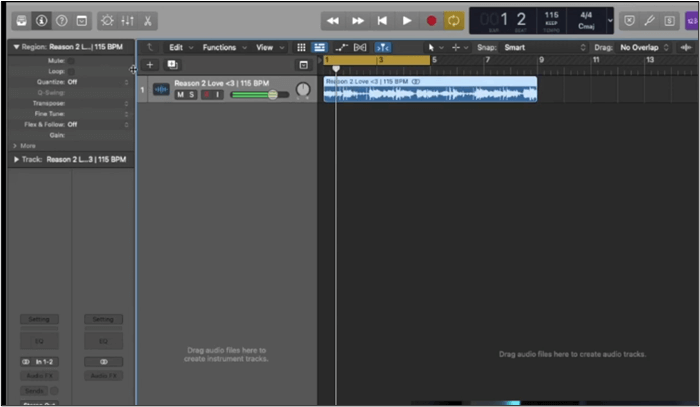Open the Editors with the scissors icon
Image resolution: width=700 pixels, height=407 pixels.
pos(149,20)
